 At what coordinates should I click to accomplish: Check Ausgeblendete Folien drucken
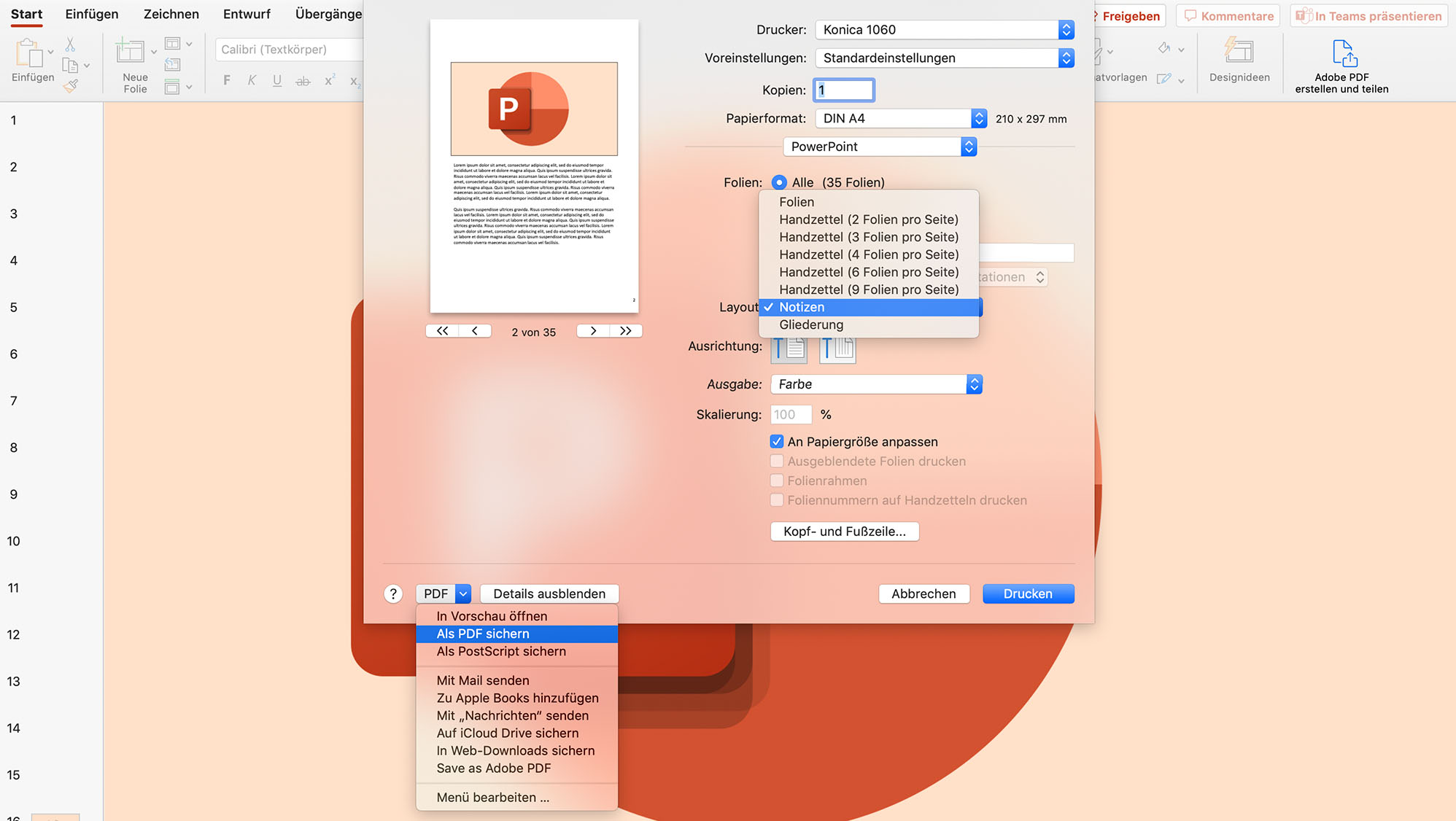point(777,462)
